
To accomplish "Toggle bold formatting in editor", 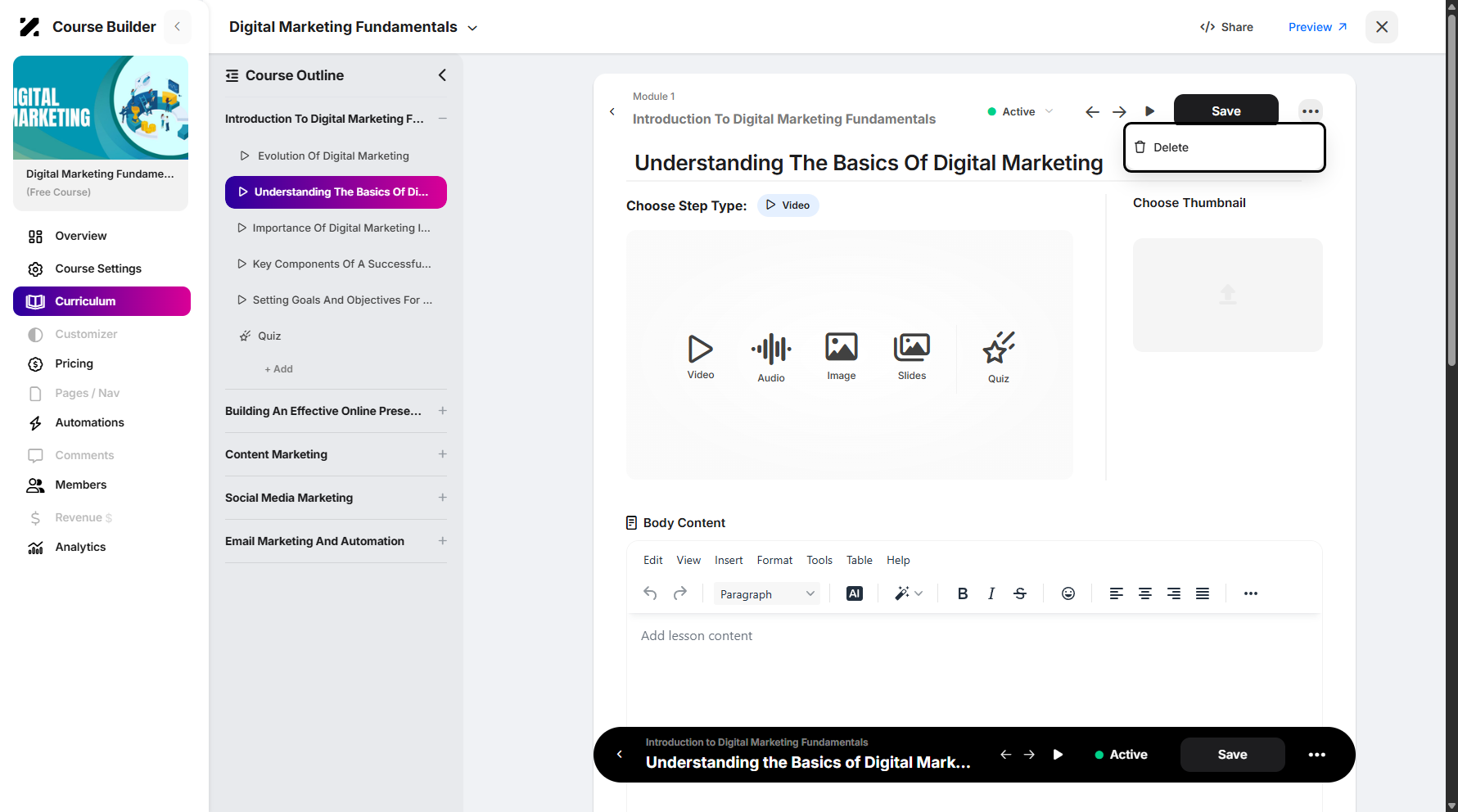I will 963,593.
